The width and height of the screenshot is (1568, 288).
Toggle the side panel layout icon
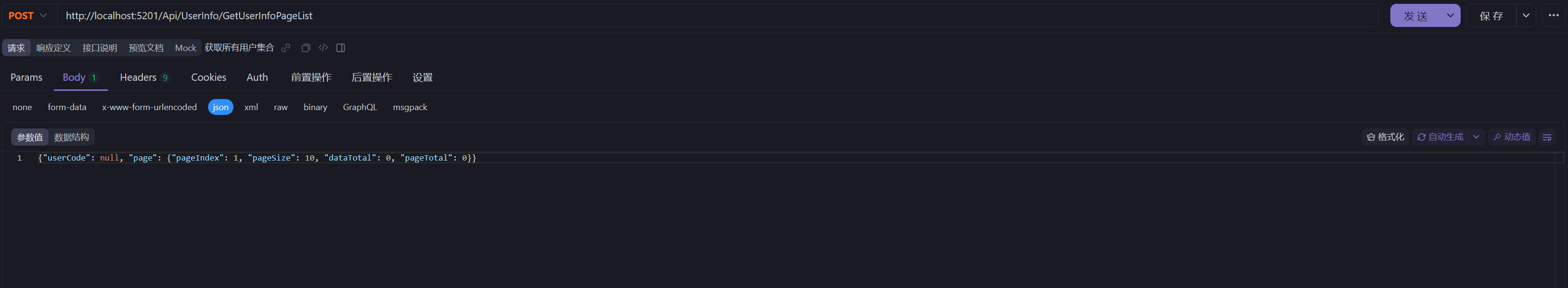pyautogui.click(x=341, y=48)
